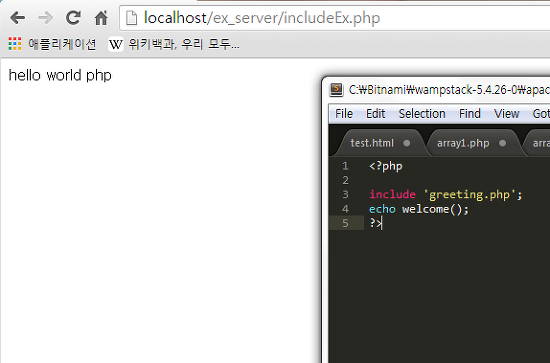Open the Selection menu in Sublime Text
This screenshot has height=363, width=550.
tap(422, 114)
